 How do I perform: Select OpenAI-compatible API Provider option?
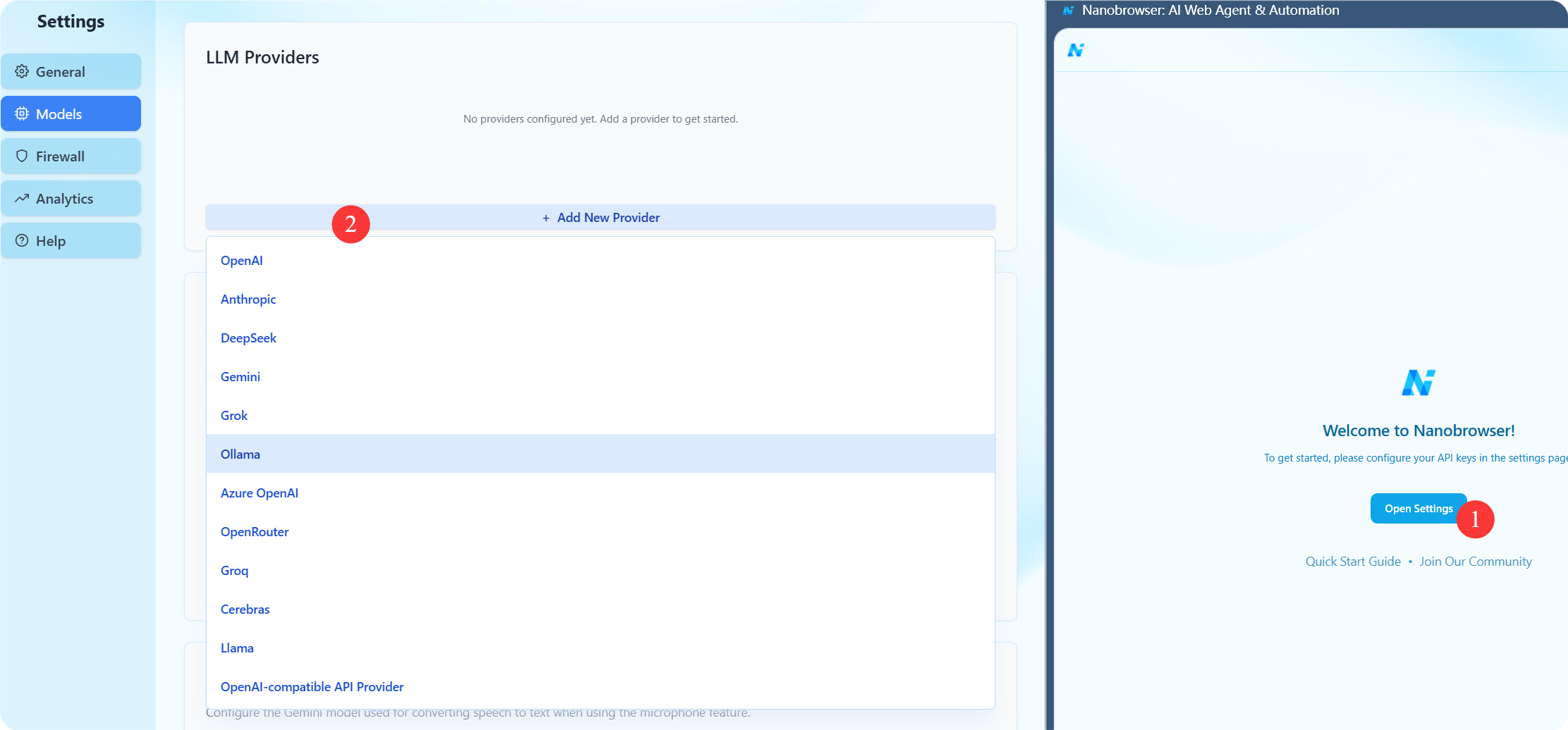coord(312,687)
